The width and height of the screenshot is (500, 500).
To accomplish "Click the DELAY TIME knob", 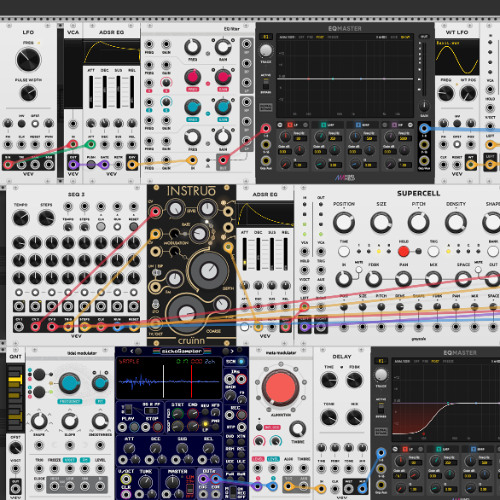I will 329,380.
